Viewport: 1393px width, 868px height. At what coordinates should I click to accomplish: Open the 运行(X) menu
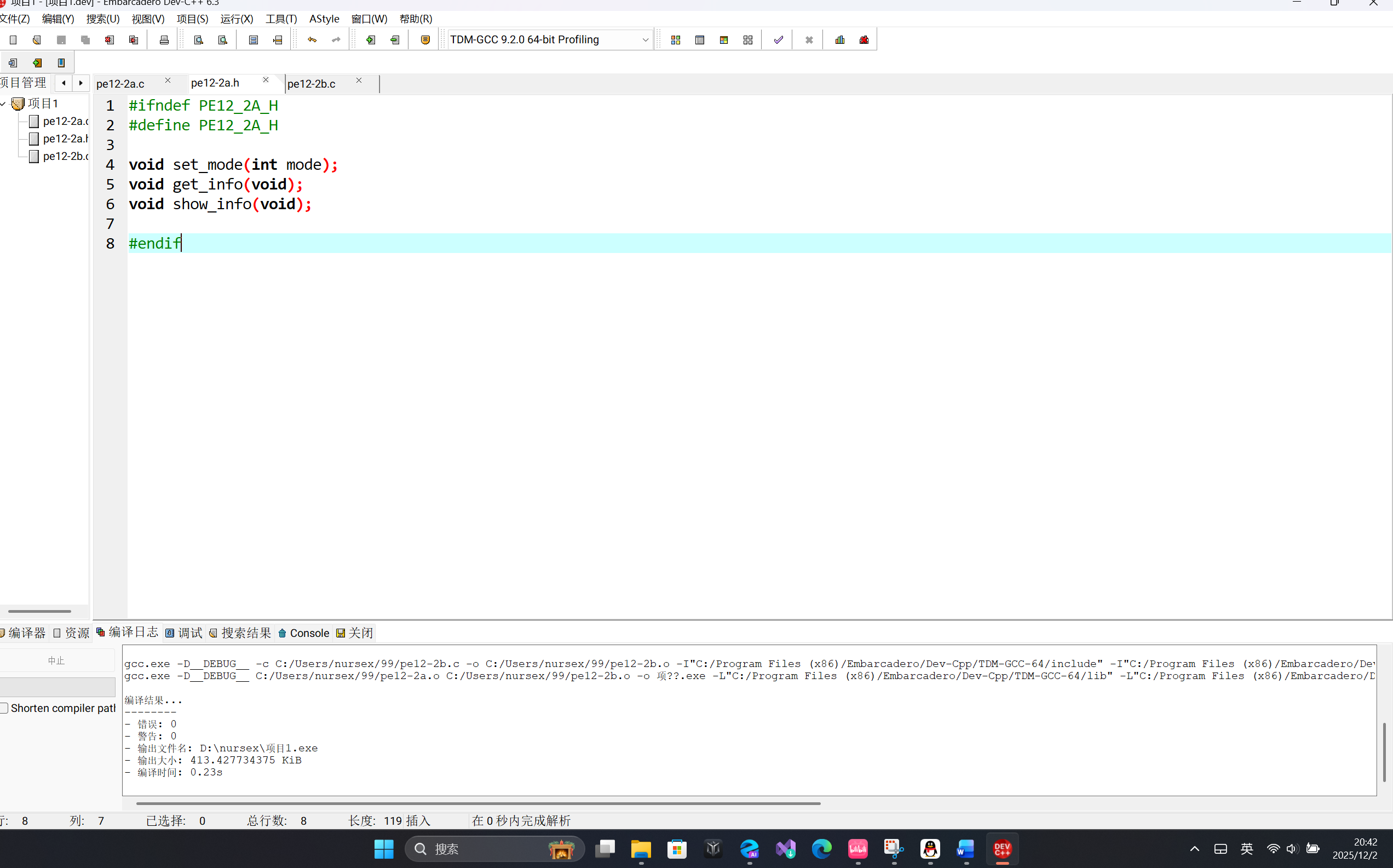(237, 19)
